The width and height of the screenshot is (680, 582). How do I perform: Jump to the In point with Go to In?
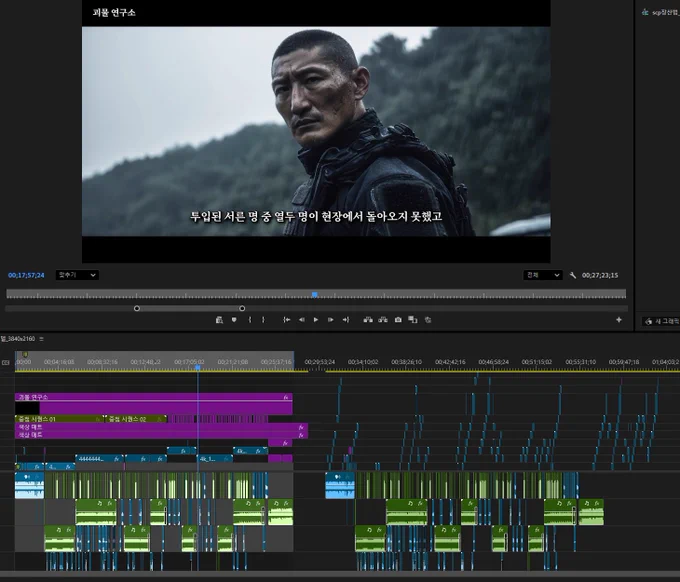point(287,320)
